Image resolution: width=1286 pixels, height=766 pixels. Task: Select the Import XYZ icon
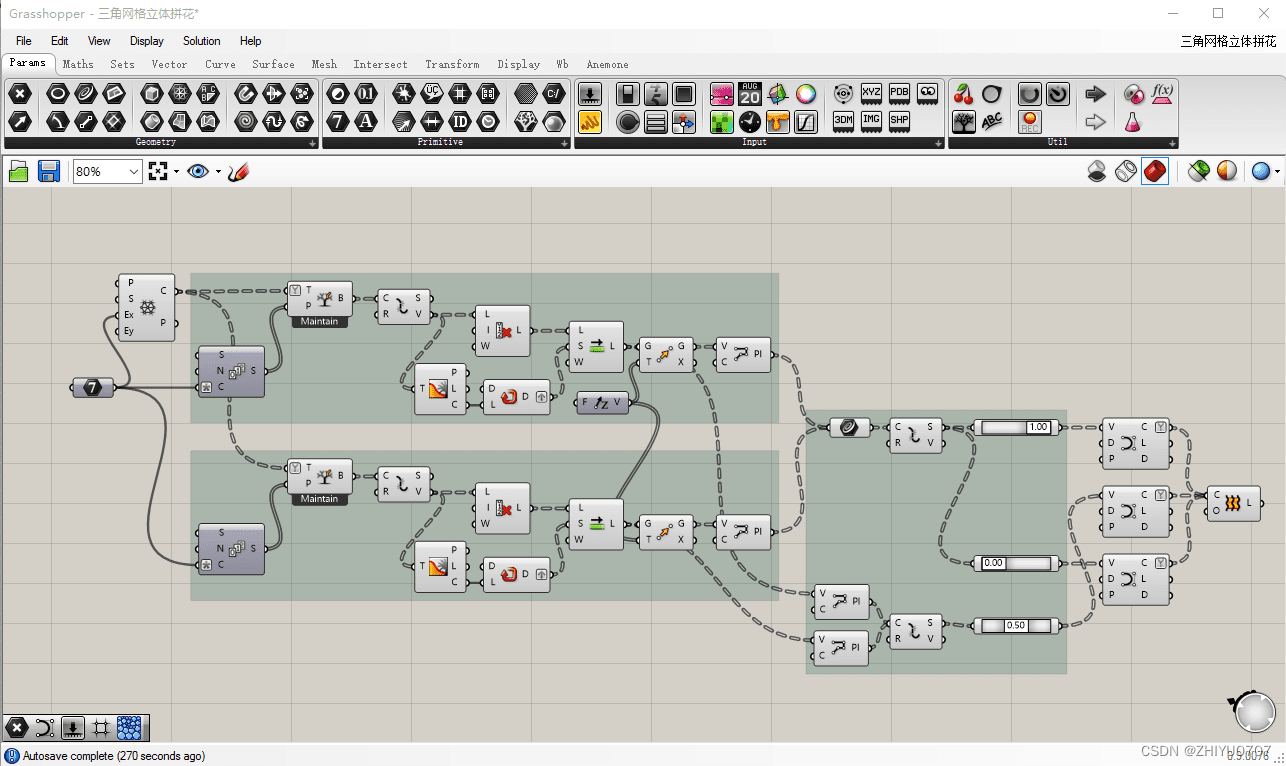871,93
